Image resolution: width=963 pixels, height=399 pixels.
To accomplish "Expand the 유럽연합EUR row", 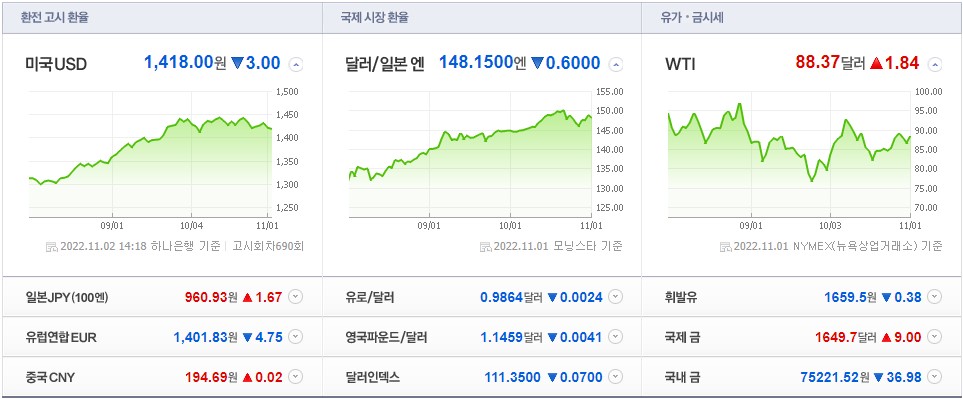I will pos(296,337).
